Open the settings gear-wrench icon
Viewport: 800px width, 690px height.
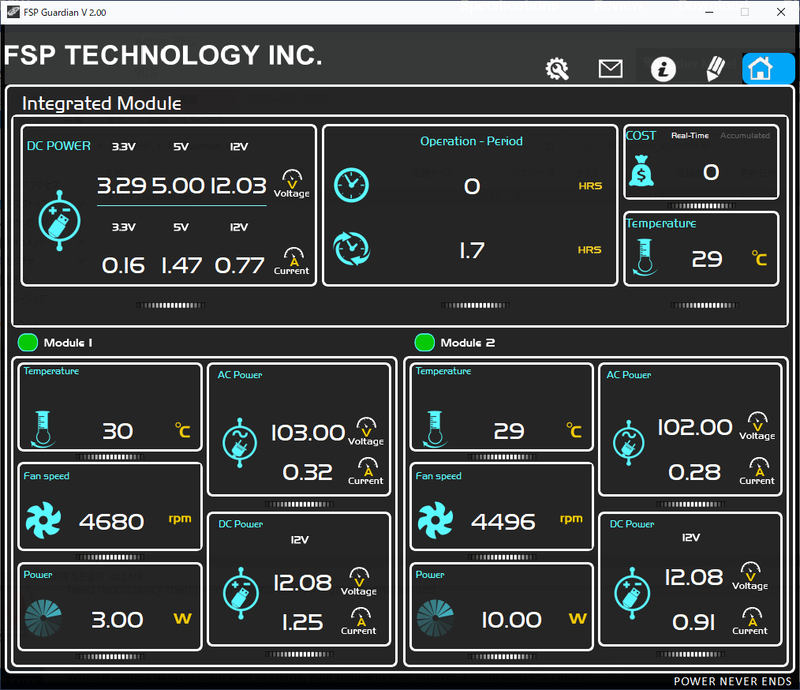(557, 68)
